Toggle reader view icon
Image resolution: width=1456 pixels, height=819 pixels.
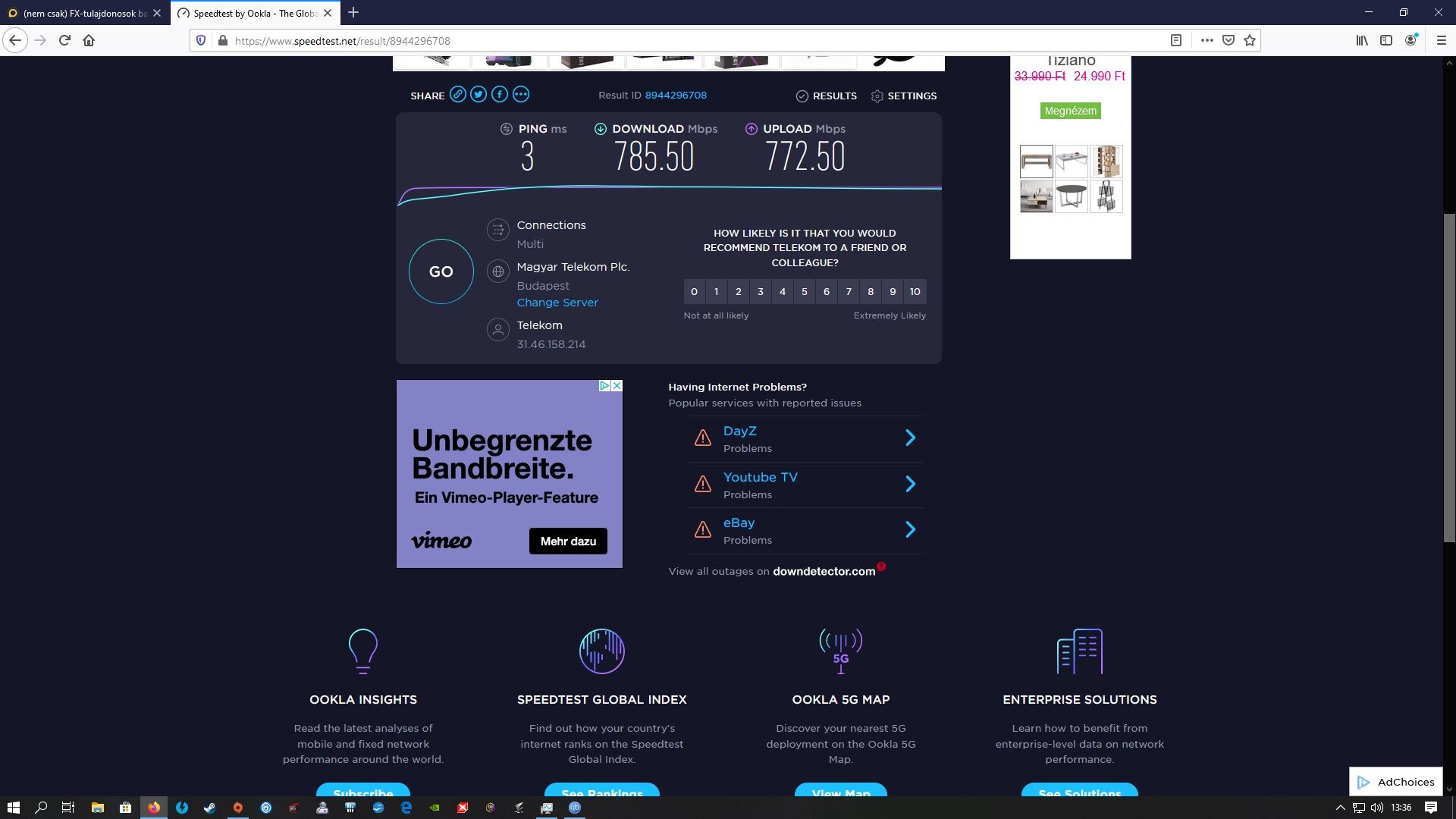coord(1176,41)
